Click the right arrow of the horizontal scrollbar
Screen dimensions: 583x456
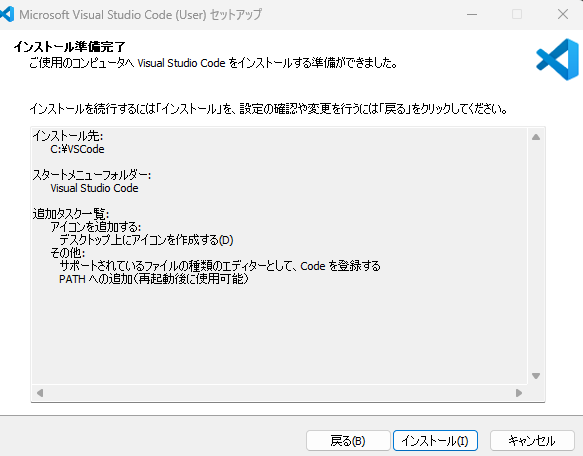[x=519, y=393]
